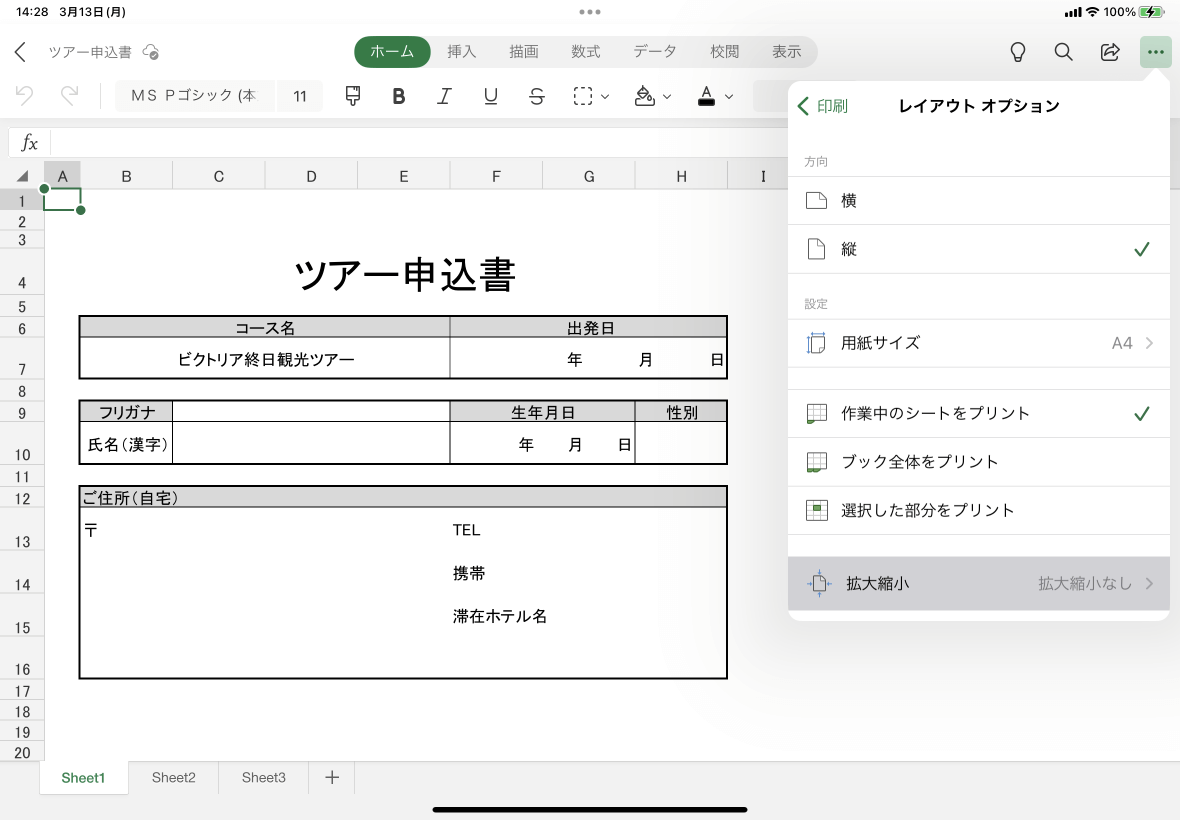Click the ビクトリア終日観光ツアー cell
Viewport: 1180px width, 820px height.
265,359
